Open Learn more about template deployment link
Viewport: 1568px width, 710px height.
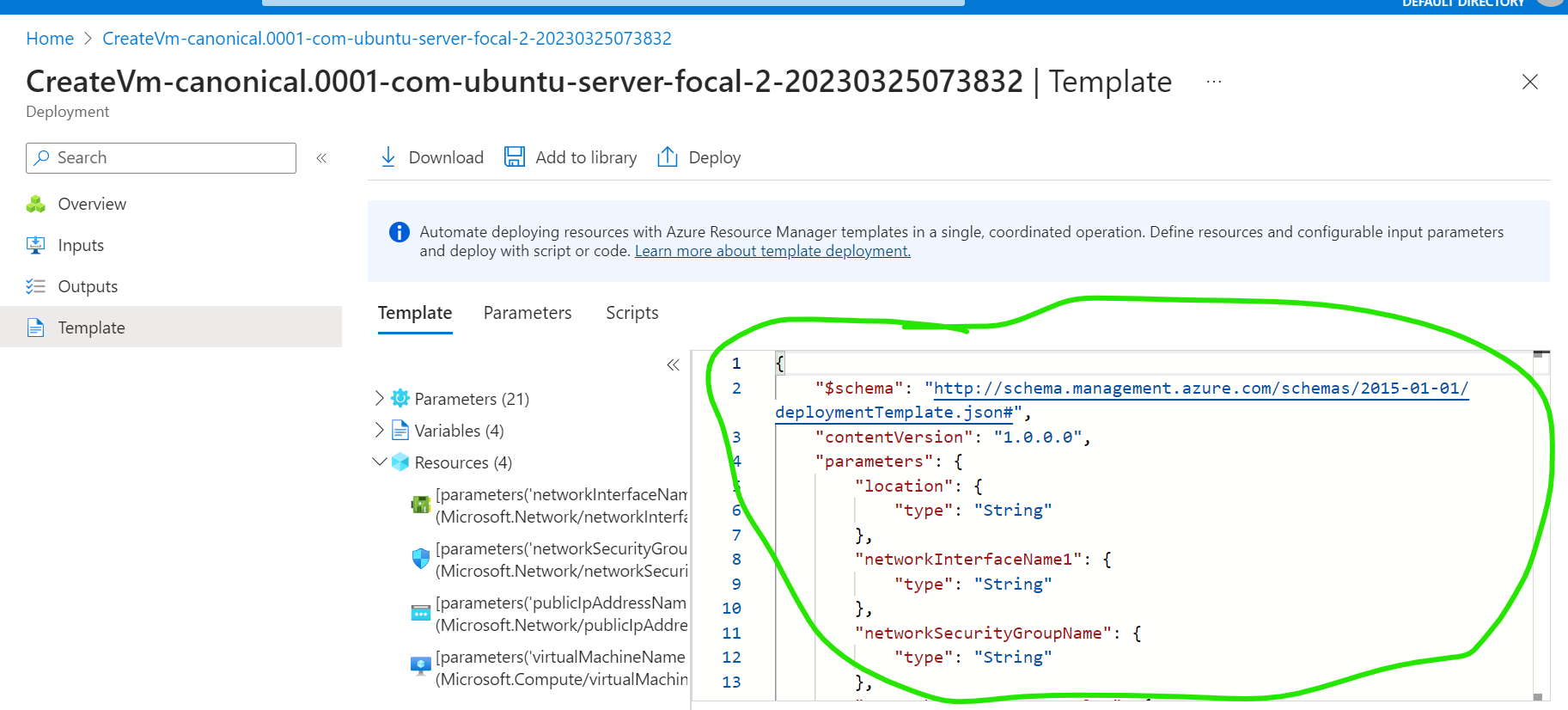tap(772, 251)
